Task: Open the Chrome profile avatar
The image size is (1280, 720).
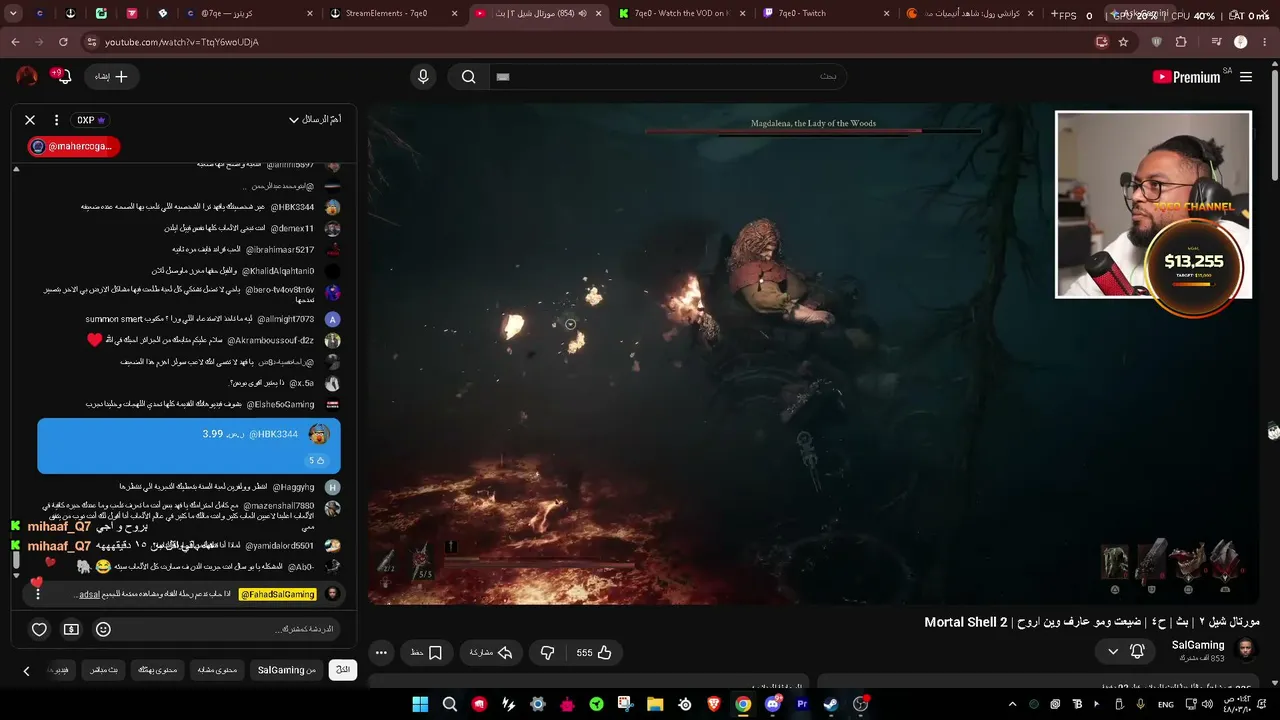Action: tap(1241, 42)
